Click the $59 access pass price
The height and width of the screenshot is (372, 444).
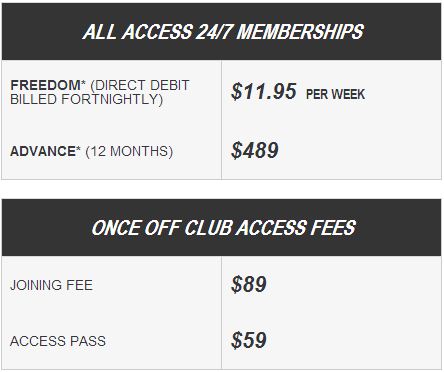(x=249, y=340)
